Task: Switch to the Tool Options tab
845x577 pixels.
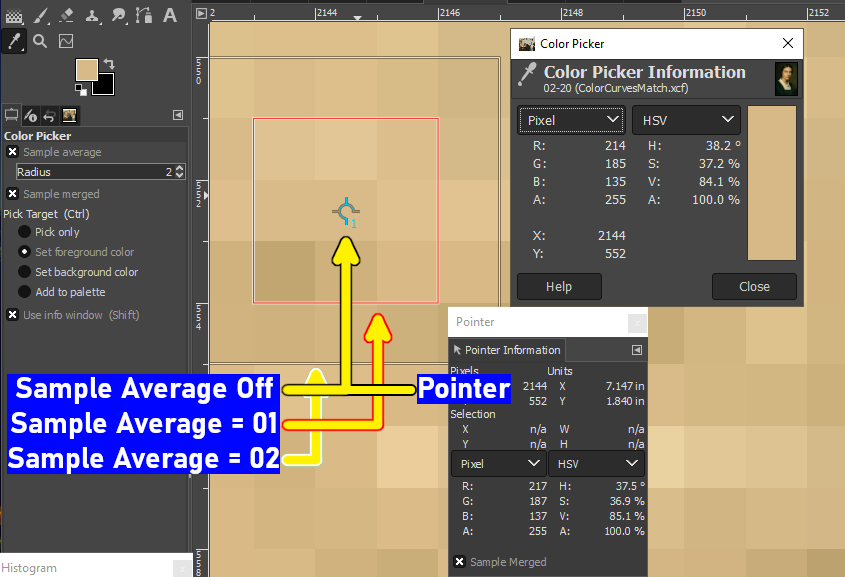Action: click(11, 115)
